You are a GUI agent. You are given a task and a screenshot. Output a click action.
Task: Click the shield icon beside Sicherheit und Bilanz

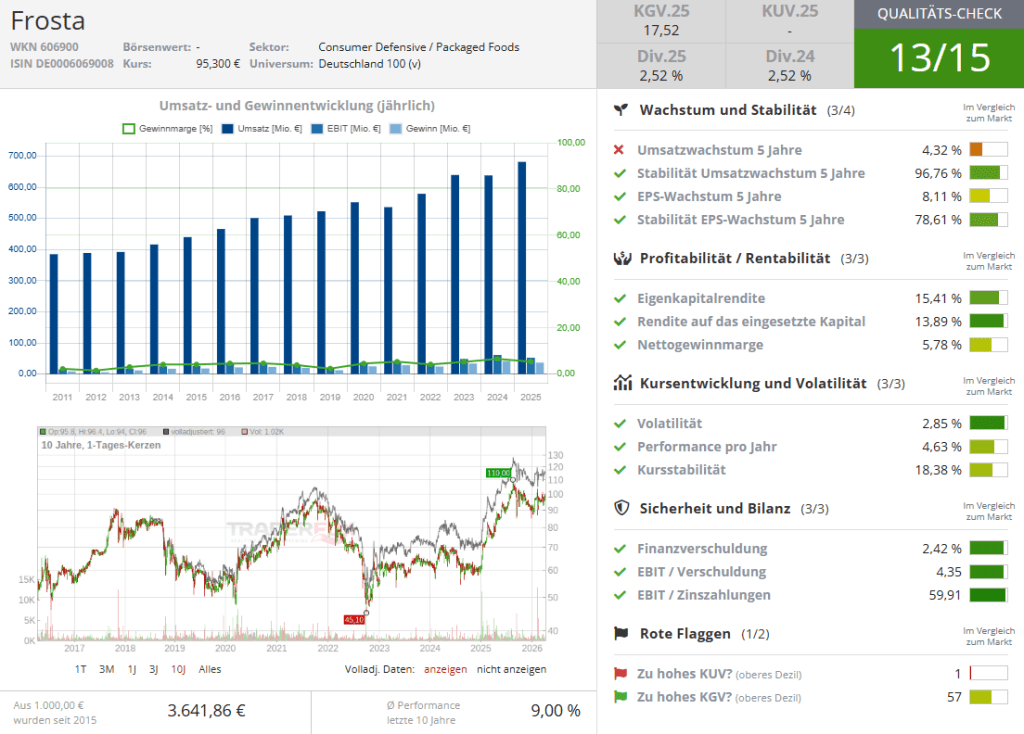pos(621,508)
